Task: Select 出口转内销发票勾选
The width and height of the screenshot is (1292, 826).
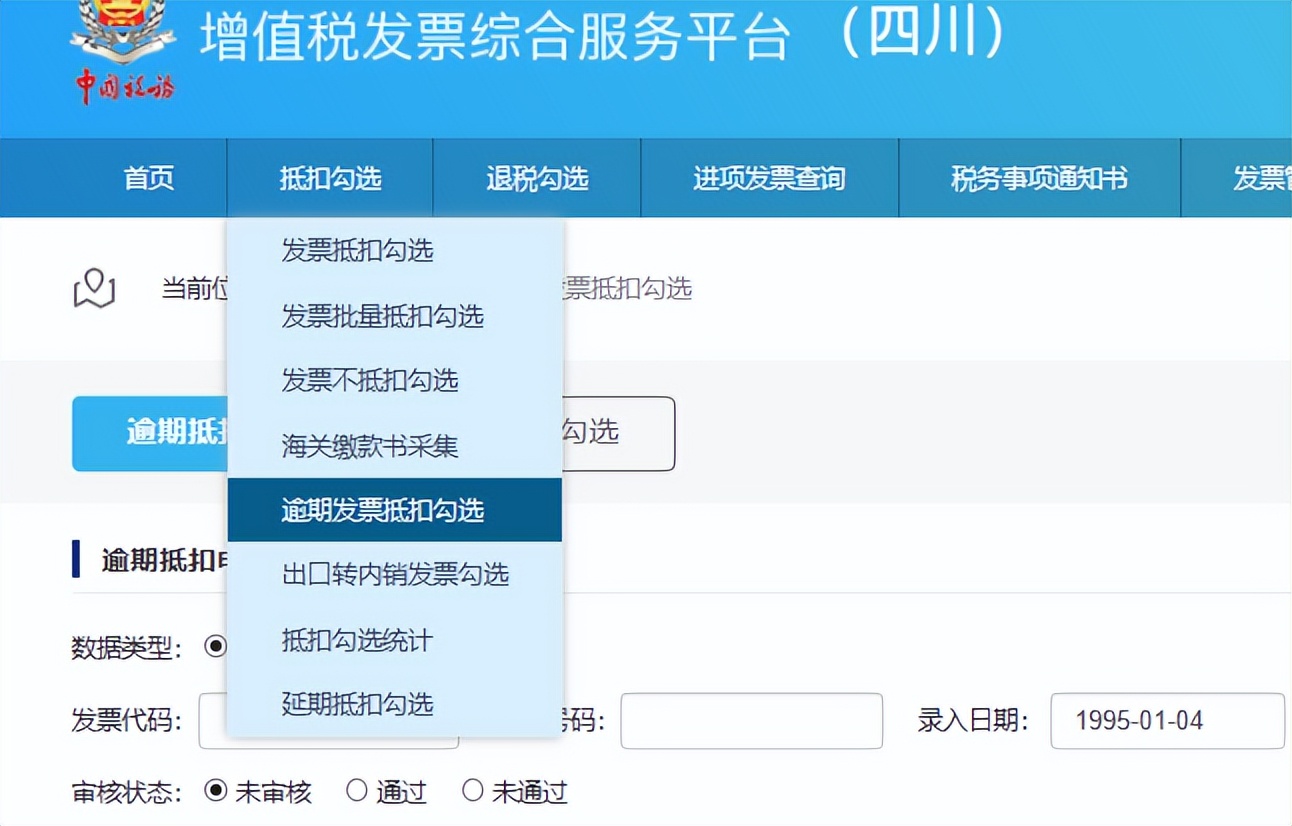Action: 393,575
